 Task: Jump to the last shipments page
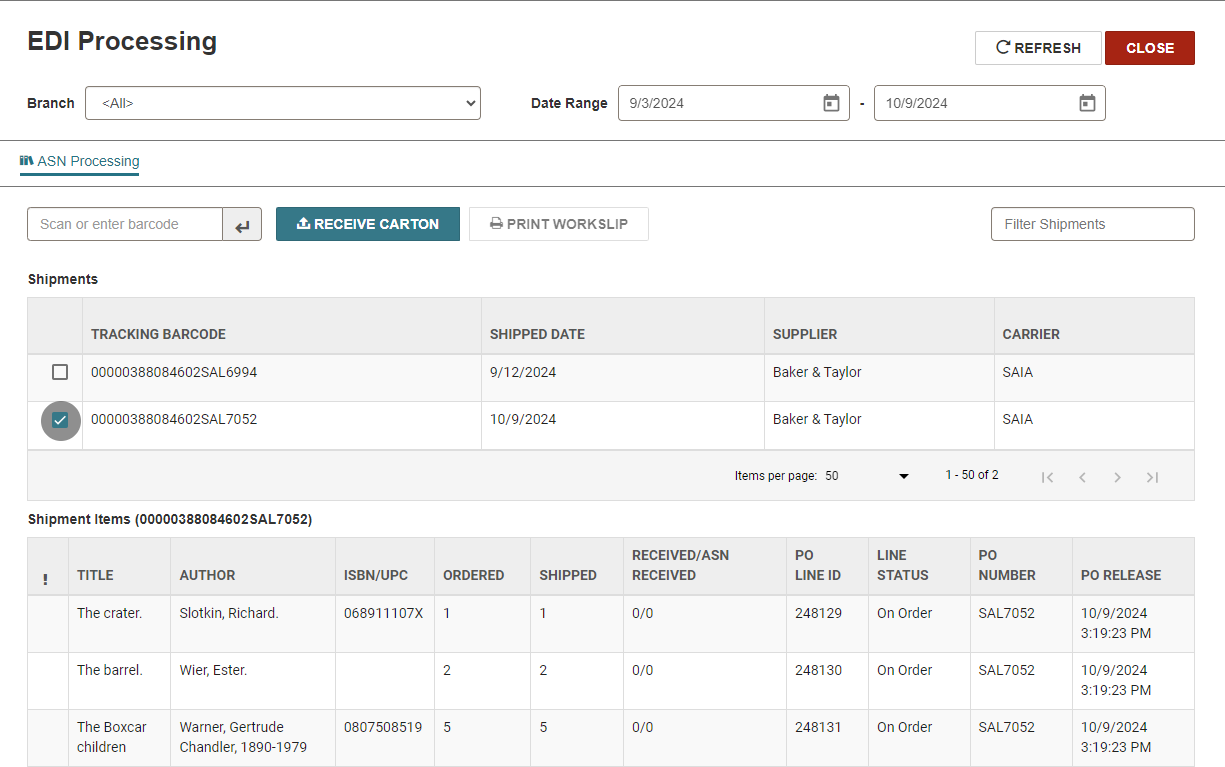pos(1152,477)
